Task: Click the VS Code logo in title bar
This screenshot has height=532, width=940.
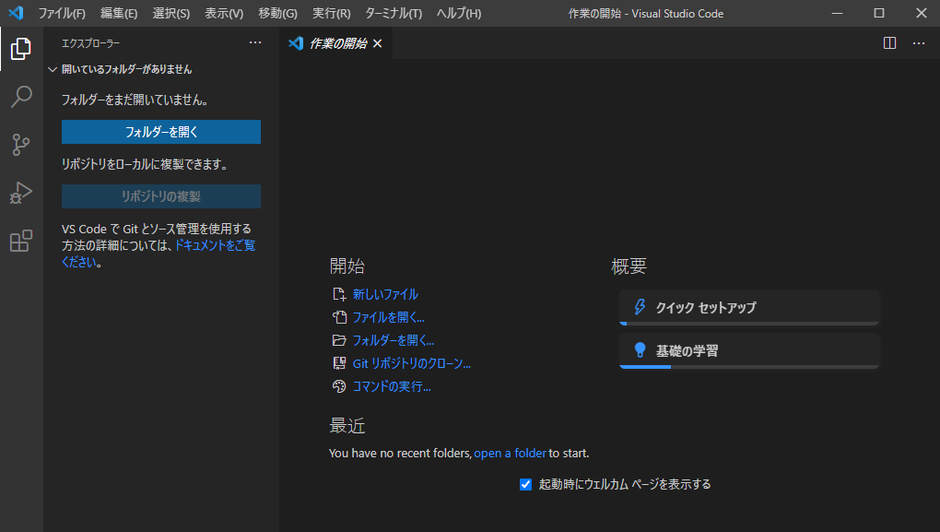Action: [x=16, y=13]
